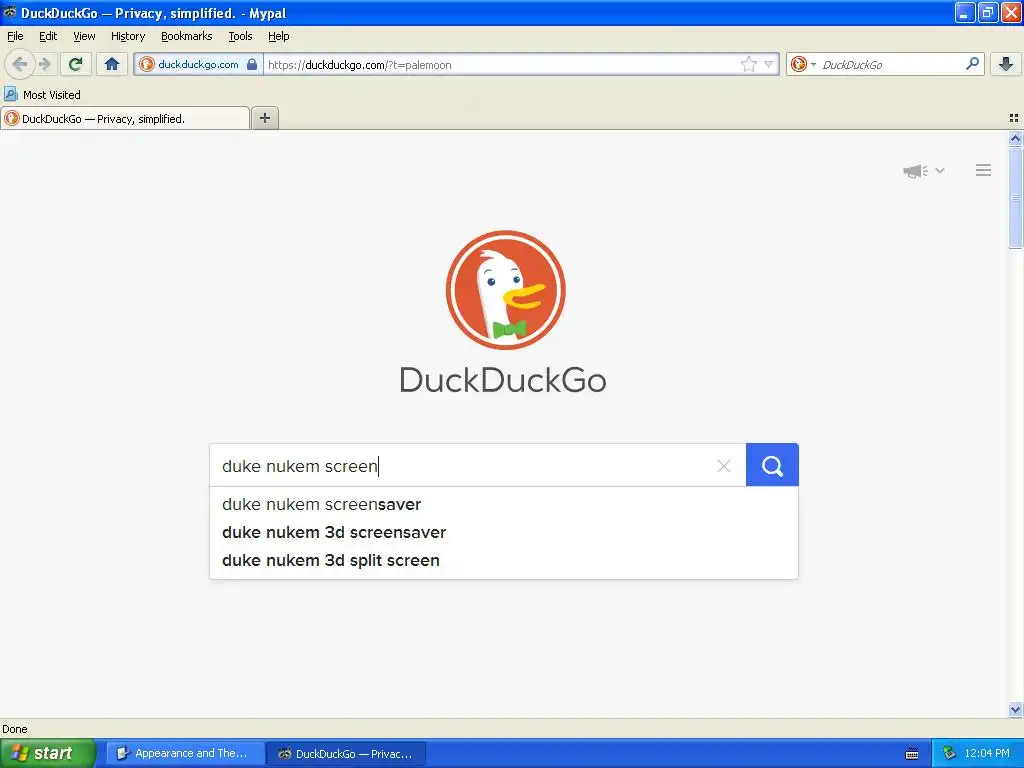Bookmark this page with the star icon
Viewport: 1024px width, 768px height.
click(x=748, y=64)
